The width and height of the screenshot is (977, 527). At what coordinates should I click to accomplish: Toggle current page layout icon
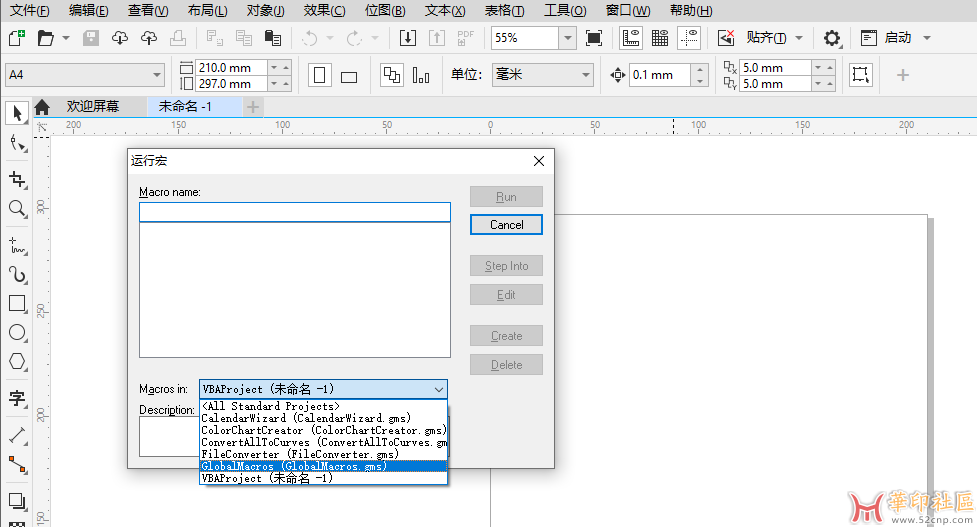tap(421, 75)
